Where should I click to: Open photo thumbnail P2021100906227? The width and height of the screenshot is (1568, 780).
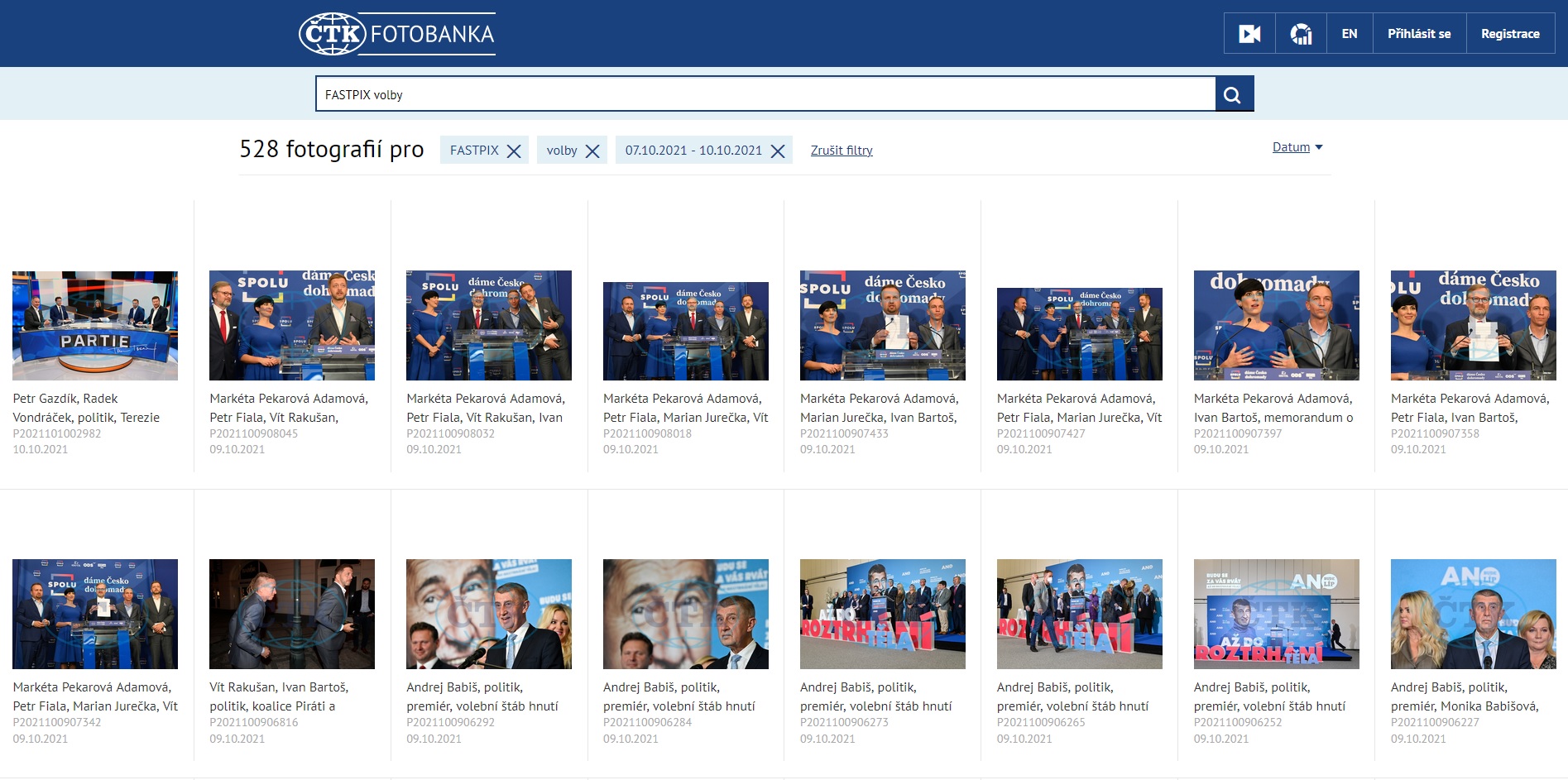tap(1474, 614)
